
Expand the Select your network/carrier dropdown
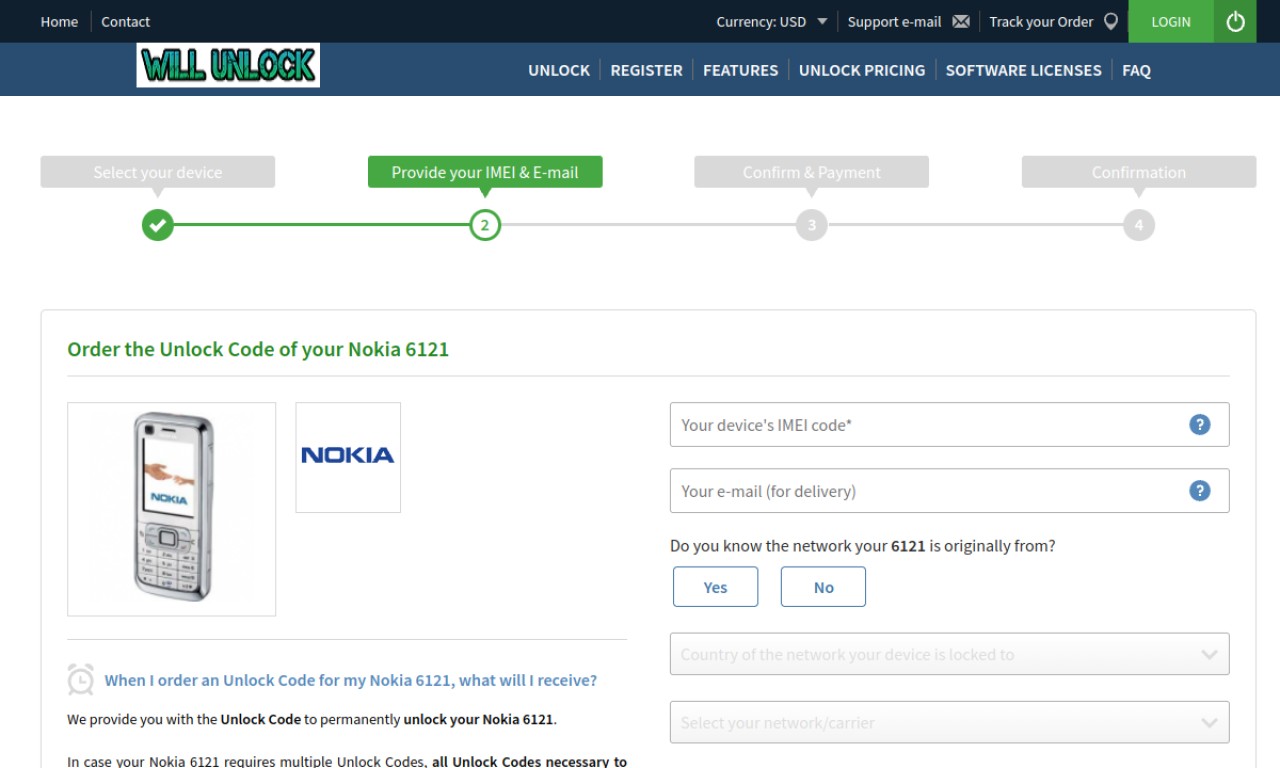(x=949, y=722)
